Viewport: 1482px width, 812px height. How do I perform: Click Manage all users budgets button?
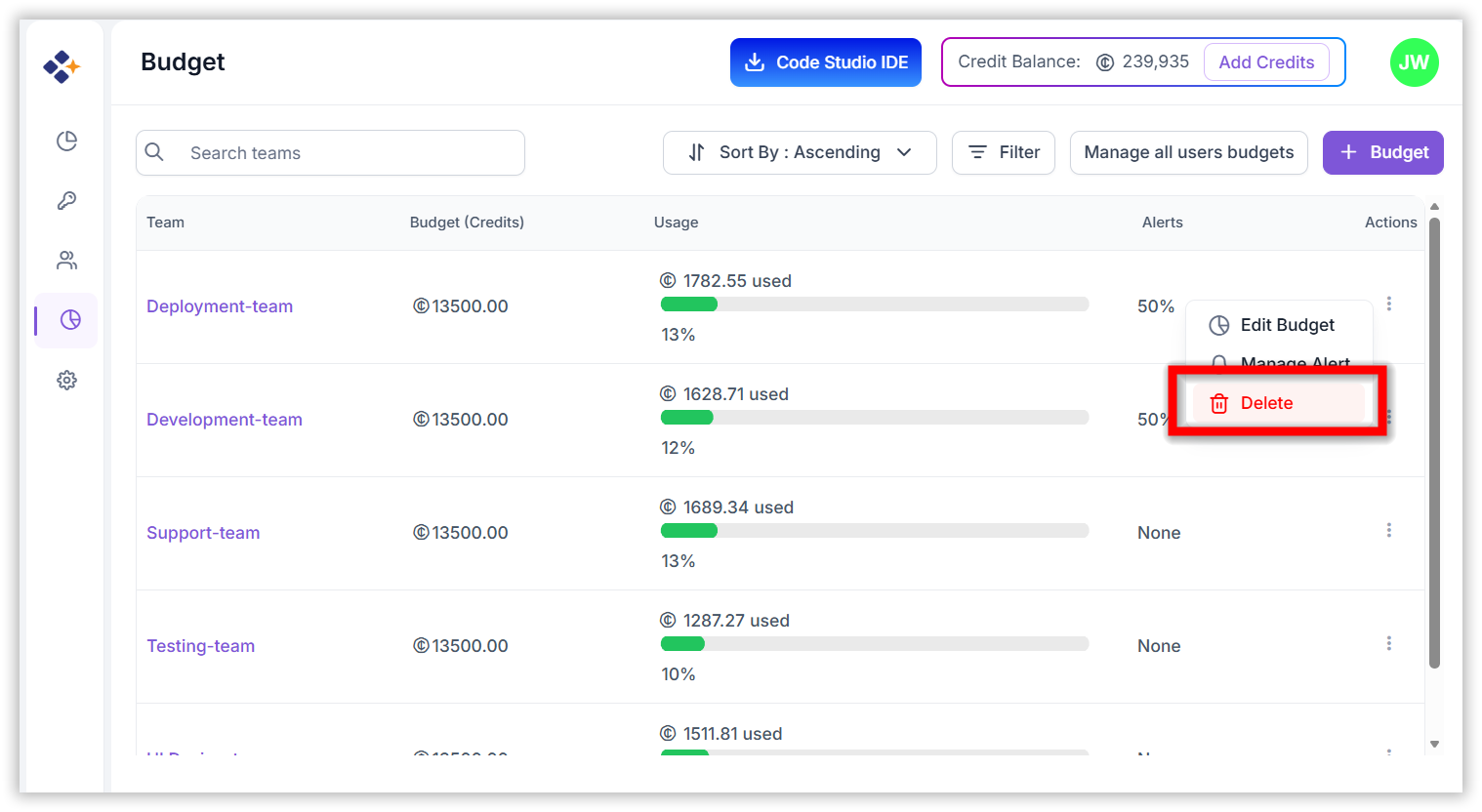click(x=1188, y=152)
